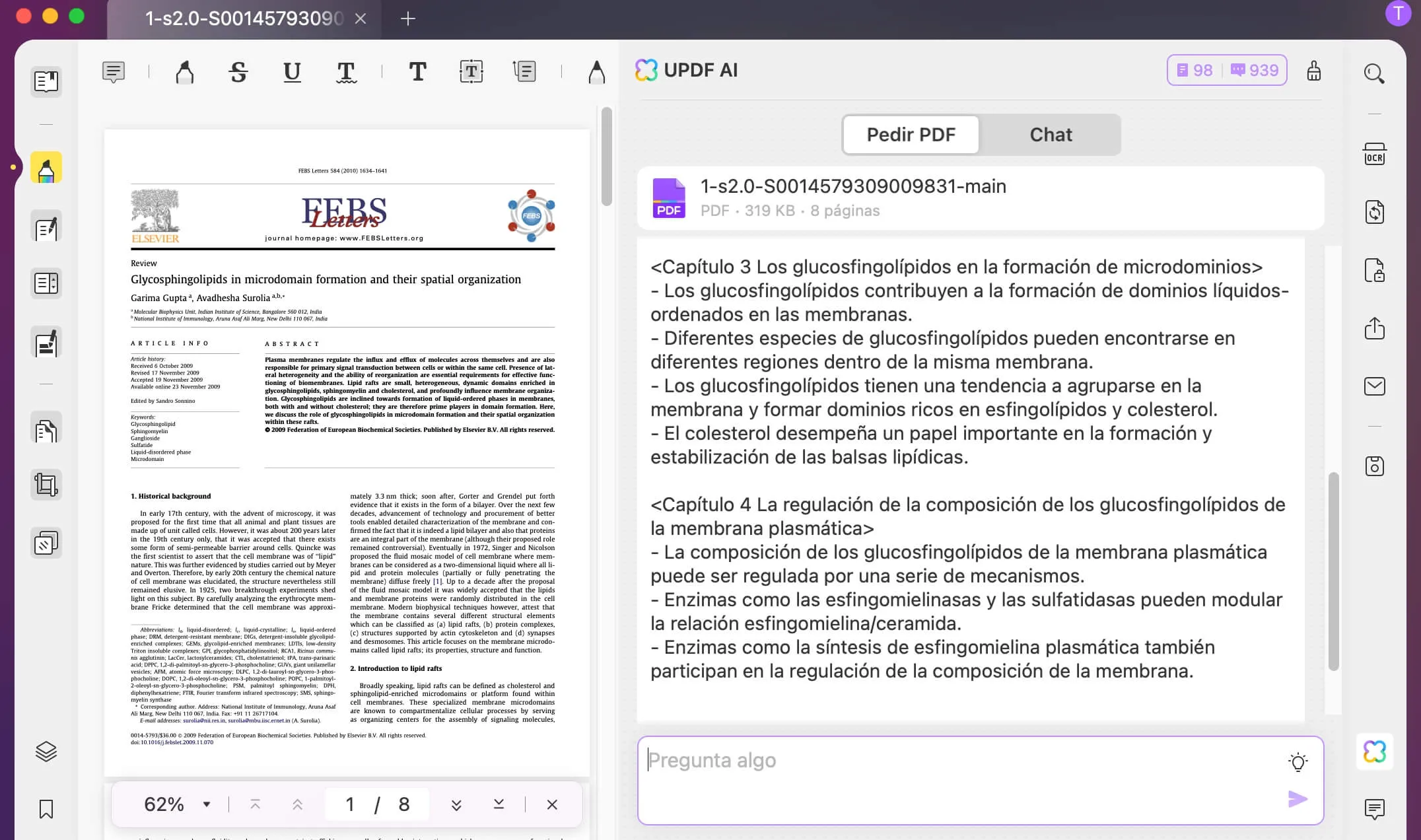Viewport: 1421px width, 840px height.
Task: Open the Reader mode icon in left sidebar
Action: click(x=46, y=82)
